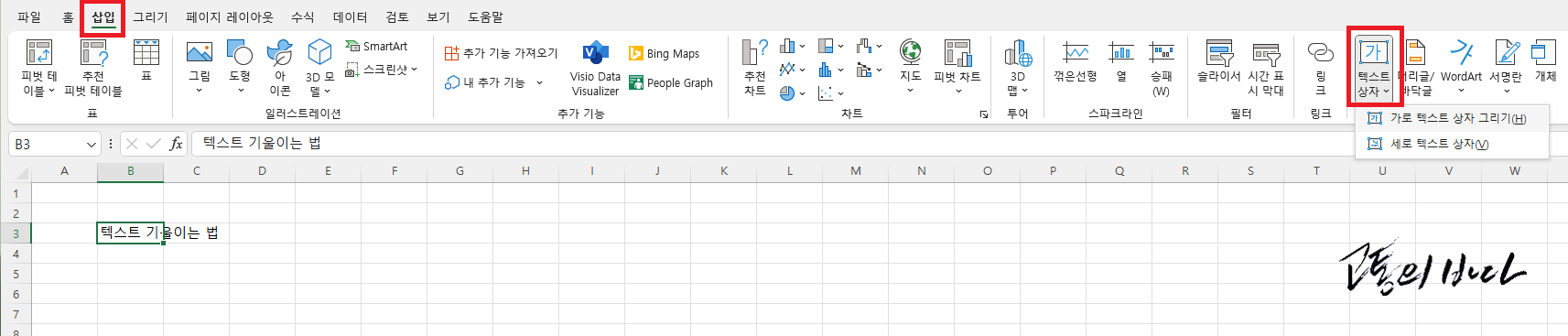Insert a Timeline (시간 표시 막대)
The image size is (1568, 336).
click(1266, 68)
